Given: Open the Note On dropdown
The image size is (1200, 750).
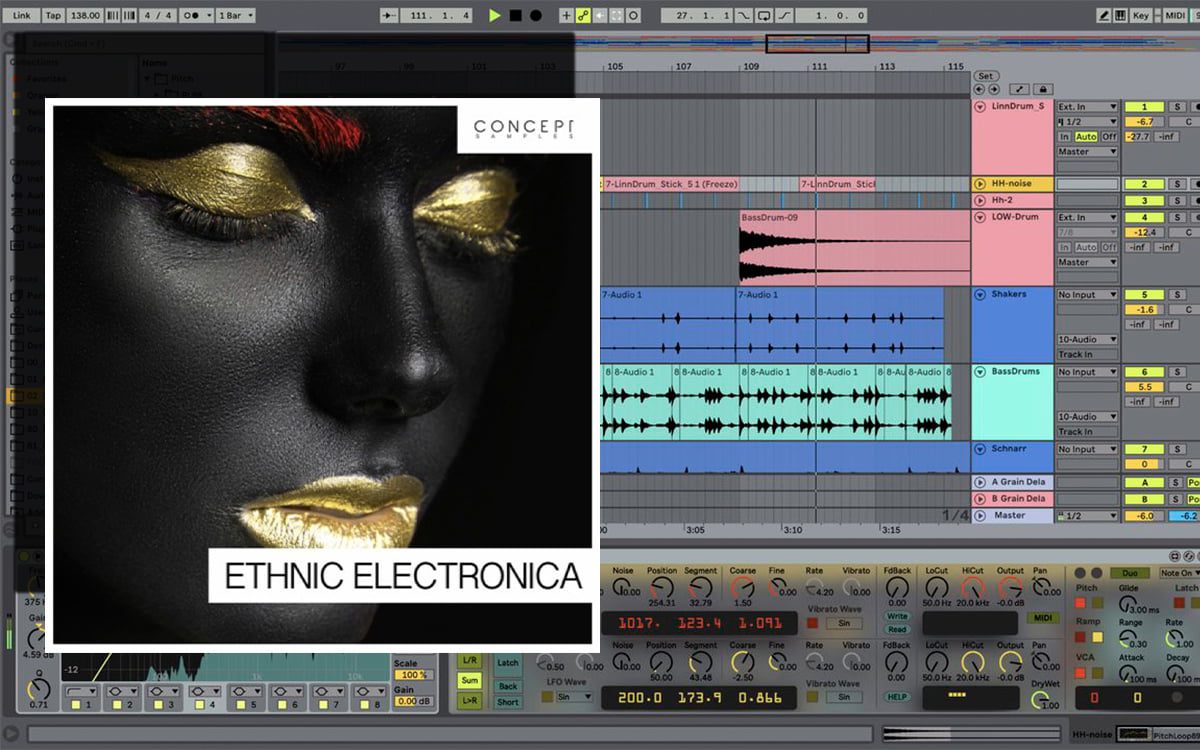Looking at the screenshot, I should tap(1179, 573).
